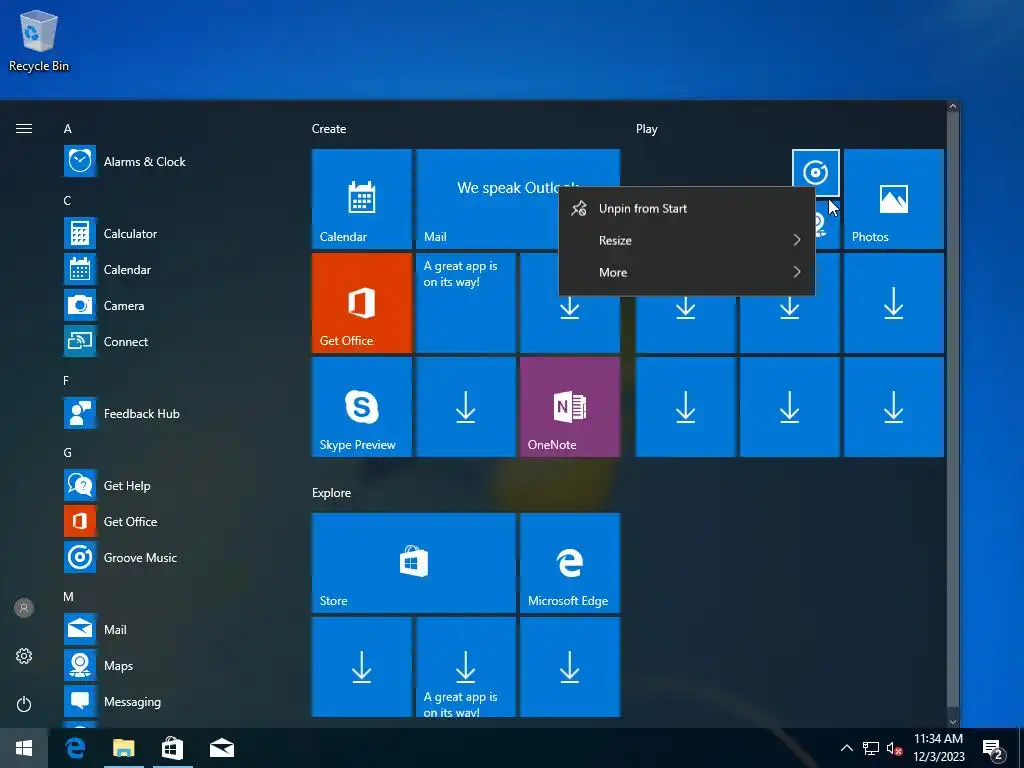Open the Store tile
Image resolution: width=1024 pixels, height=768 pixels.
click(413, 562)
